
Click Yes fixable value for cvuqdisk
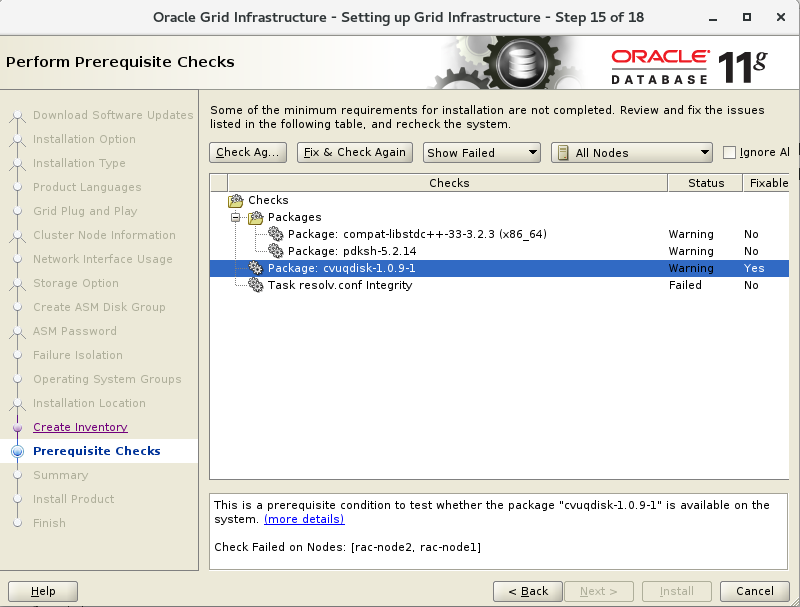point(754,268)
